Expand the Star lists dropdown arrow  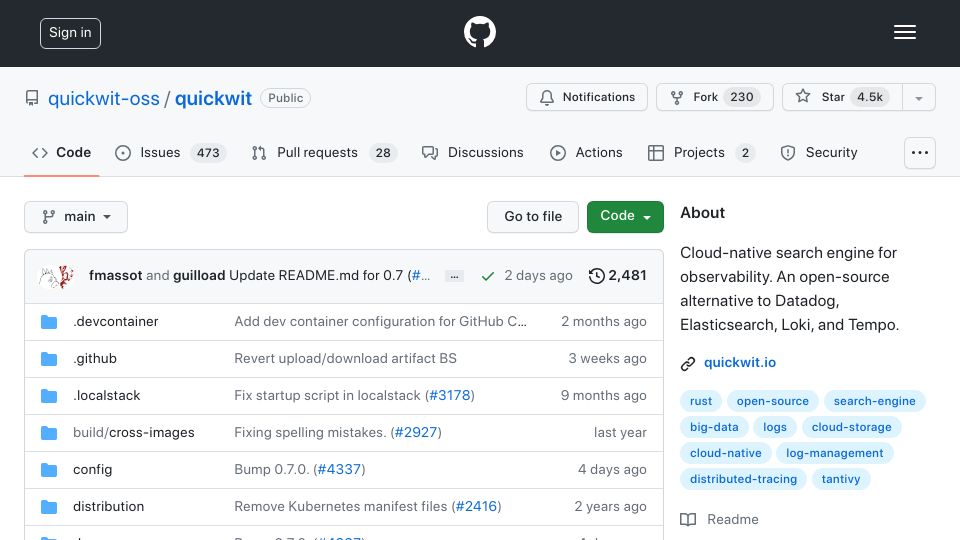919,97
